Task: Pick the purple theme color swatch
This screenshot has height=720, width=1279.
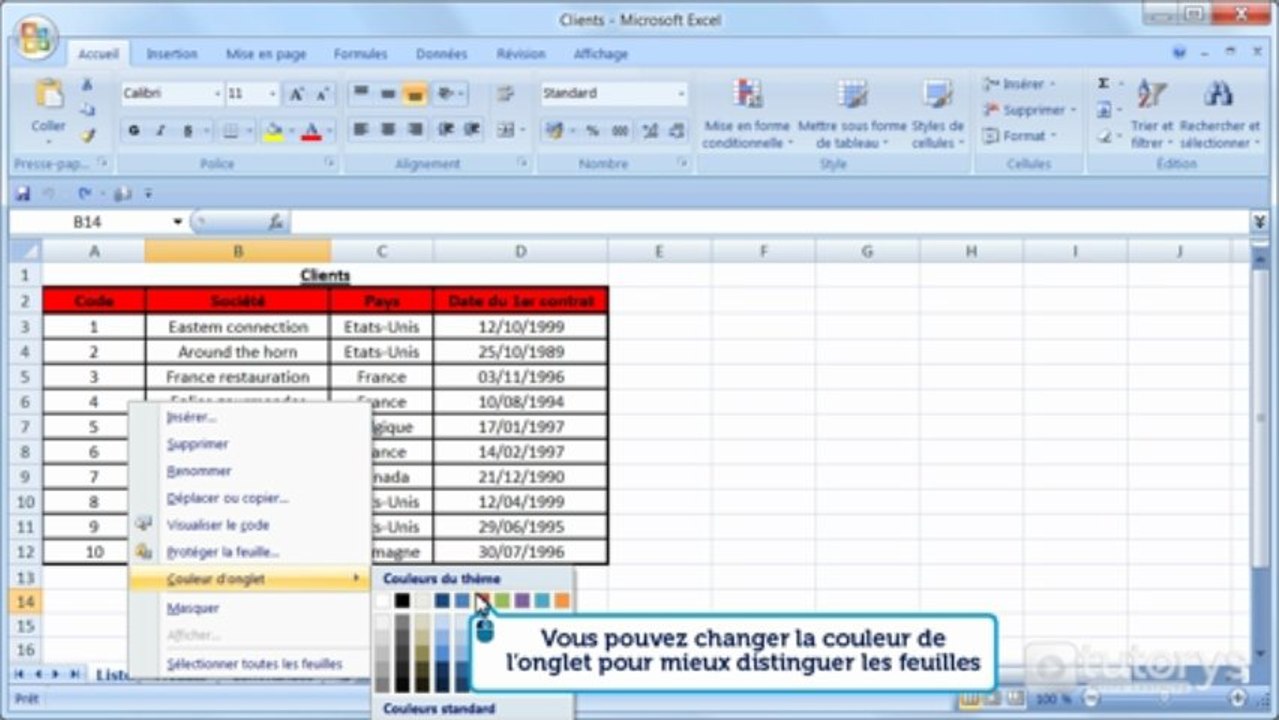Action: click(x=522, y=601)
